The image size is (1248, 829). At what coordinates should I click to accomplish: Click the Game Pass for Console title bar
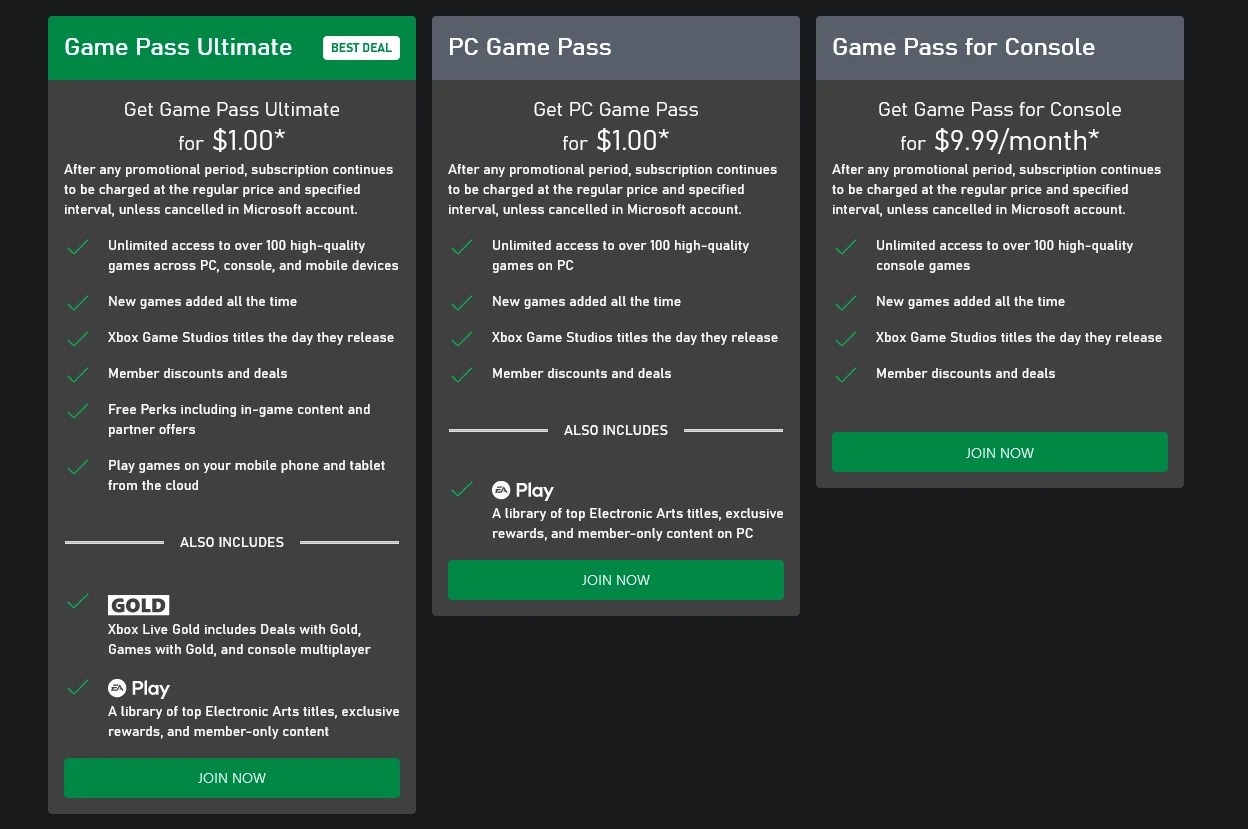click(963, 46)
